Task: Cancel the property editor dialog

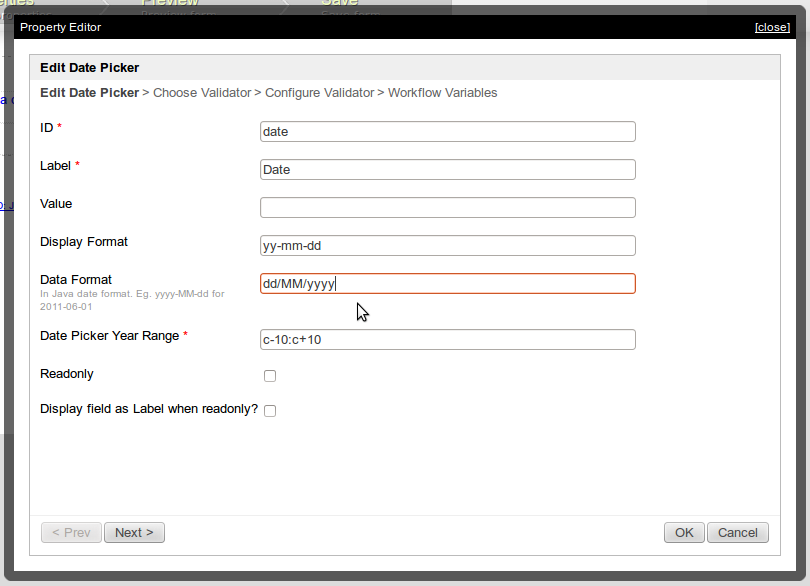Action: pos(738,533)
